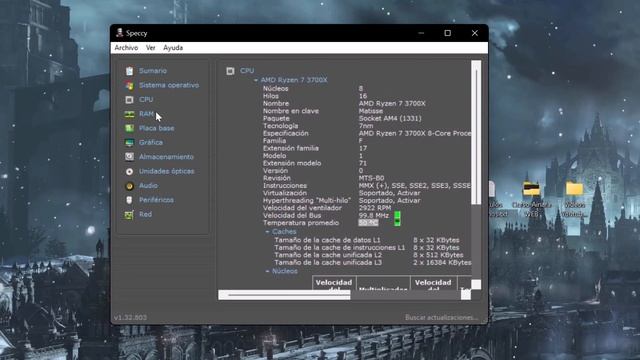
Task: Click the Sumario clipboard icon
Action: click(129, 71)
